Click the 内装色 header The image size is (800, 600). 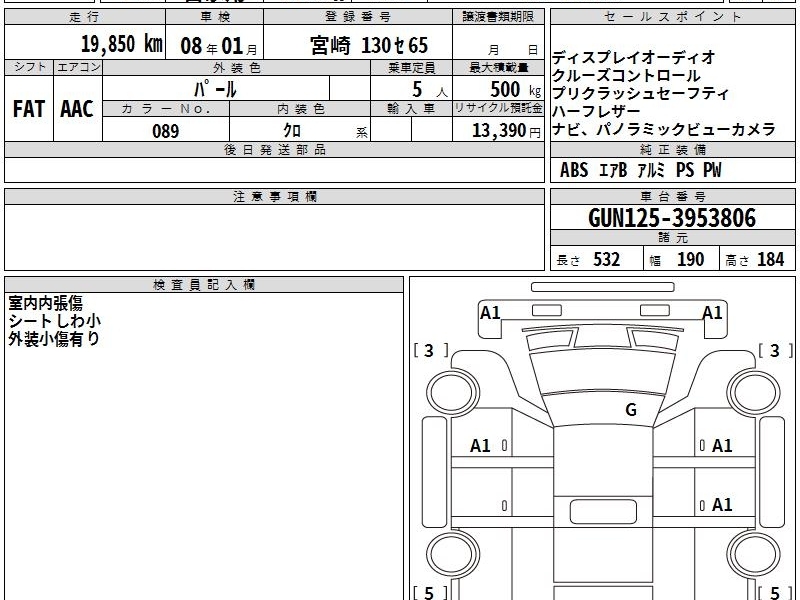pos(301,109)
